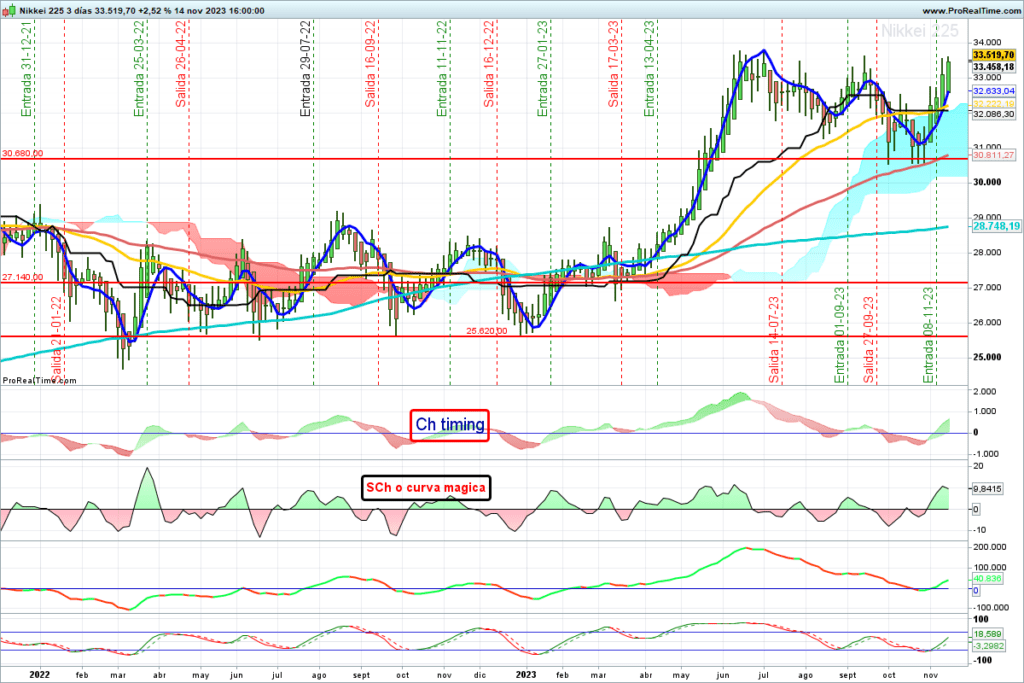Image resolution: width=1024 pixels, height=683 pixels.
Task: Click the yellow 32.222,19 moving average tag
Action: pos(994,104)
